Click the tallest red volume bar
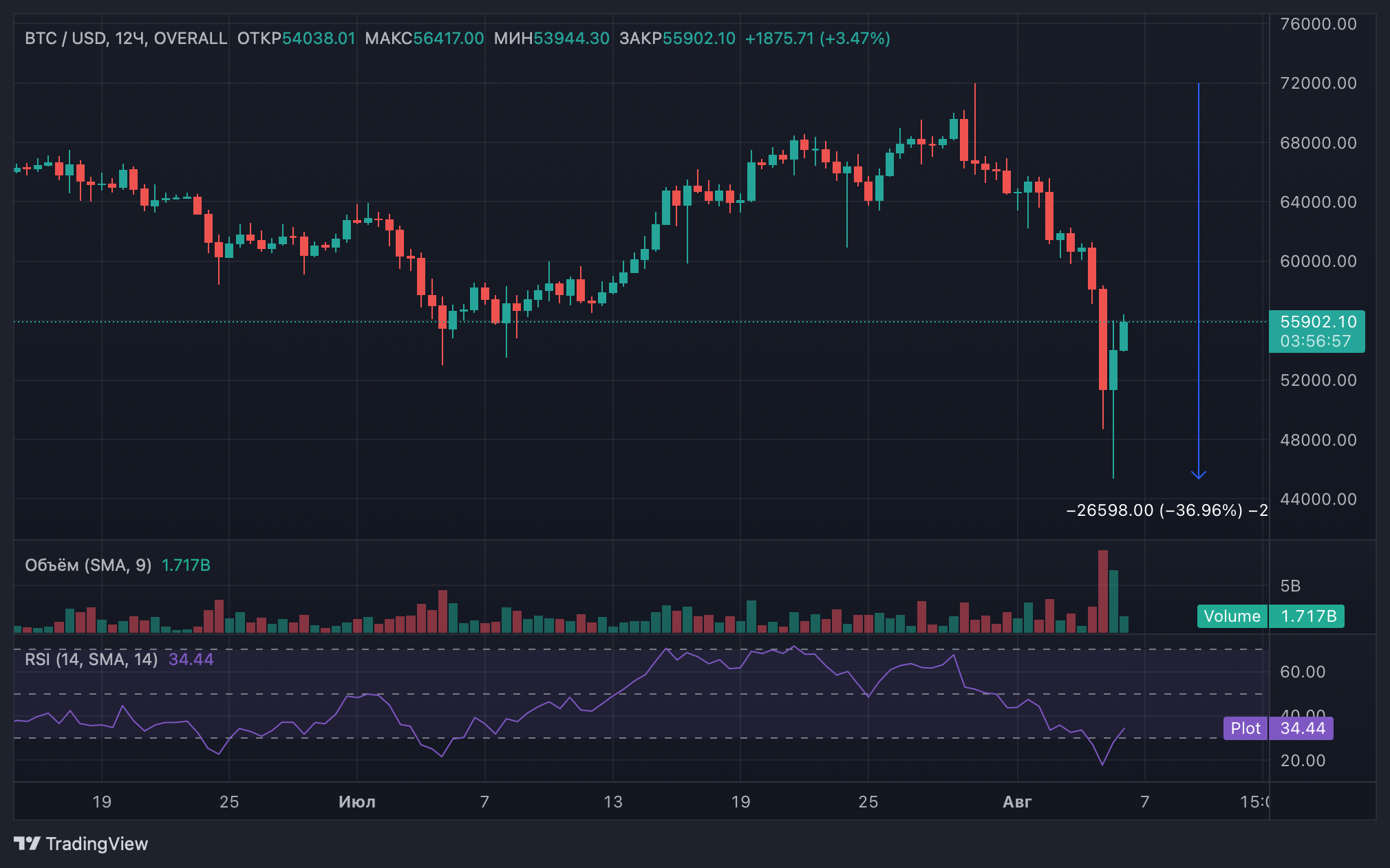Screen dimensions: 1390x868 pyautogui.click(x=1102, y=592)
